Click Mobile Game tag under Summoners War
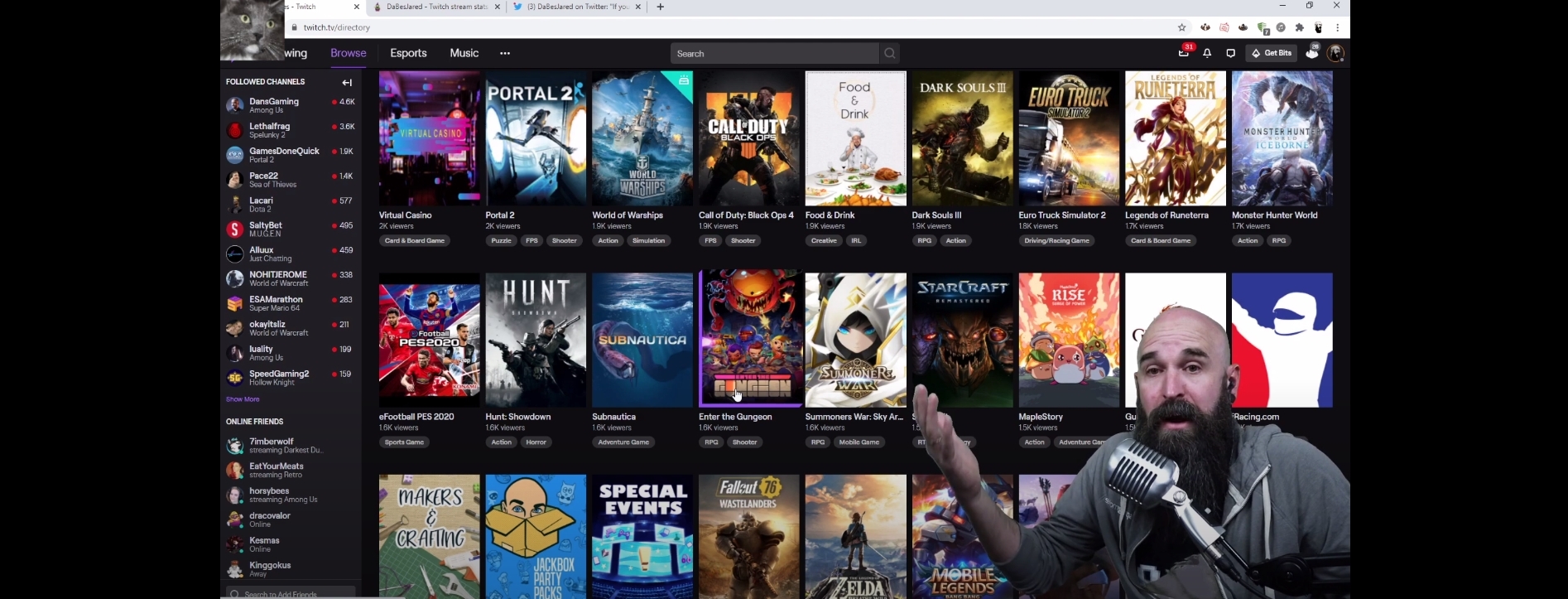The width and height of the screenshot is (1568, 599). point(859,442)
